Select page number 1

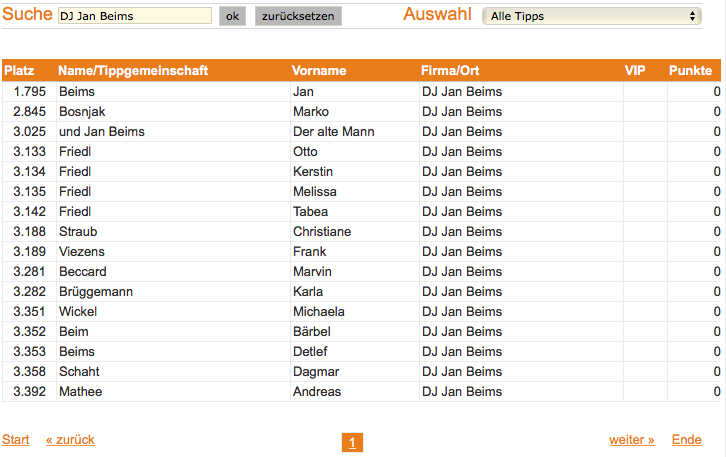coord(352,443)
